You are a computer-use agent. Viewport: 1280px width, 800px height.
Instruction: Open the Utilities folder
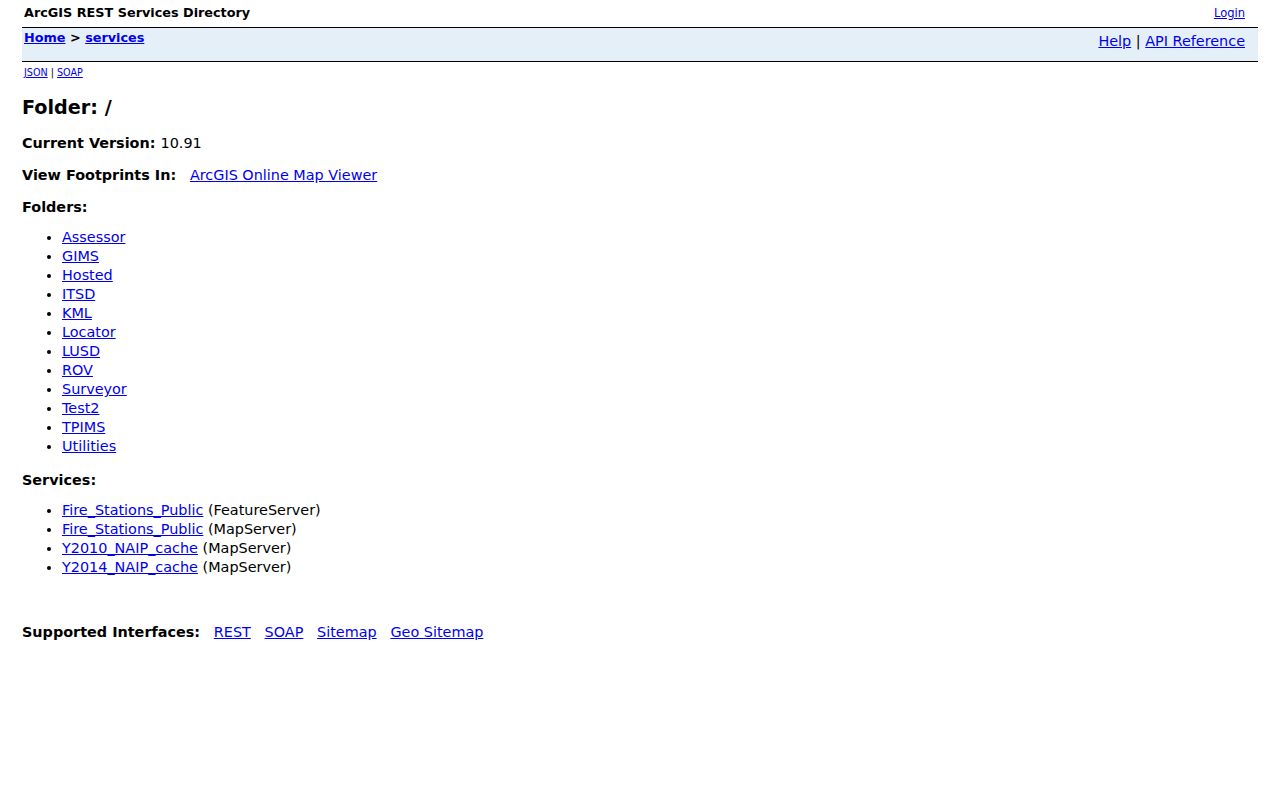pos(89,446)
